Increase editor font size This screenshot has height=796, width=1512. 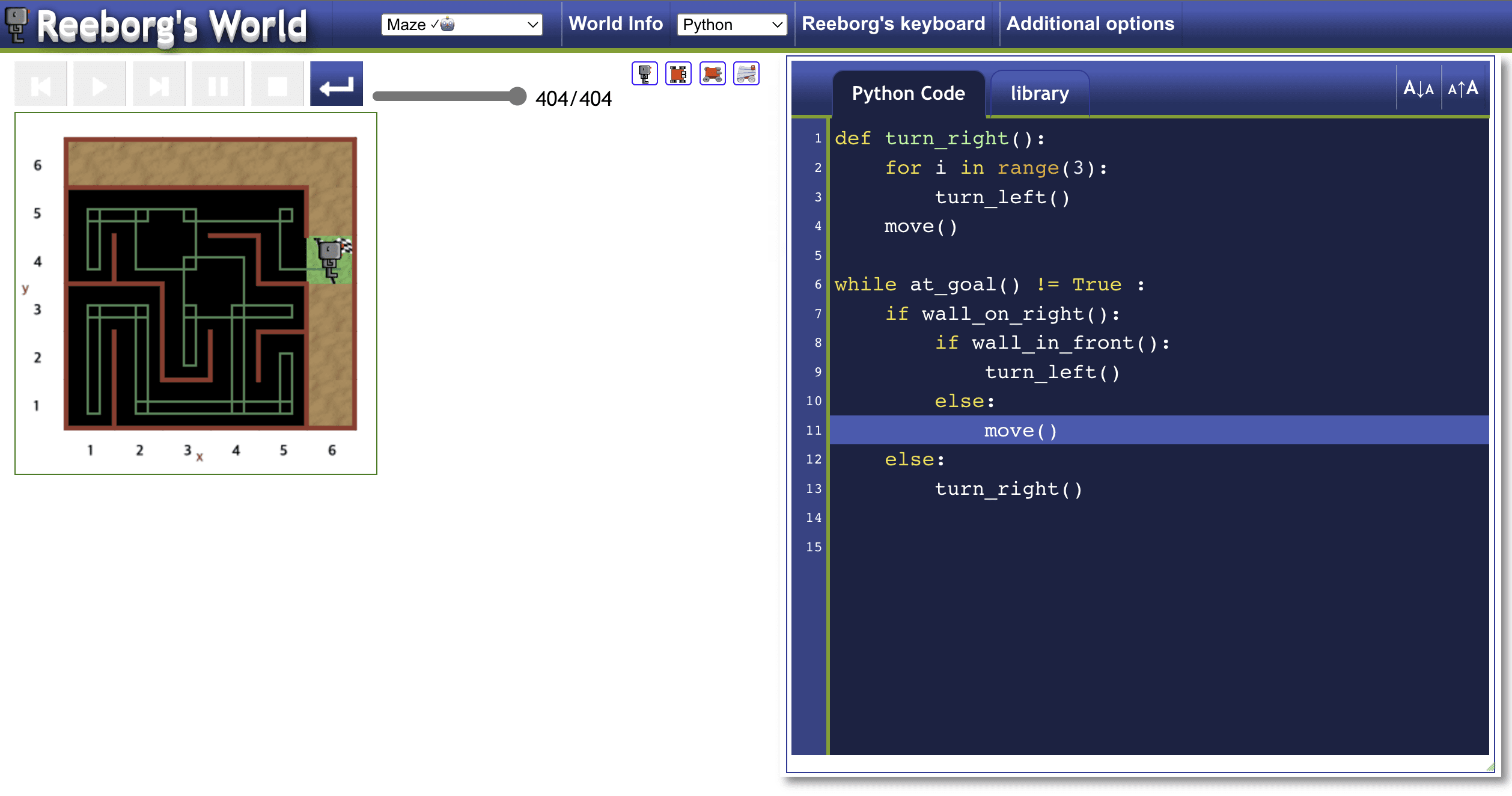1463,89
